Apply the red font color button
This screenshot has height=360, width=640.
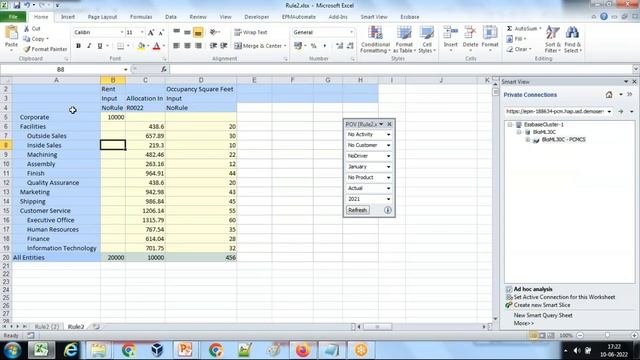(x=156, y=46)
